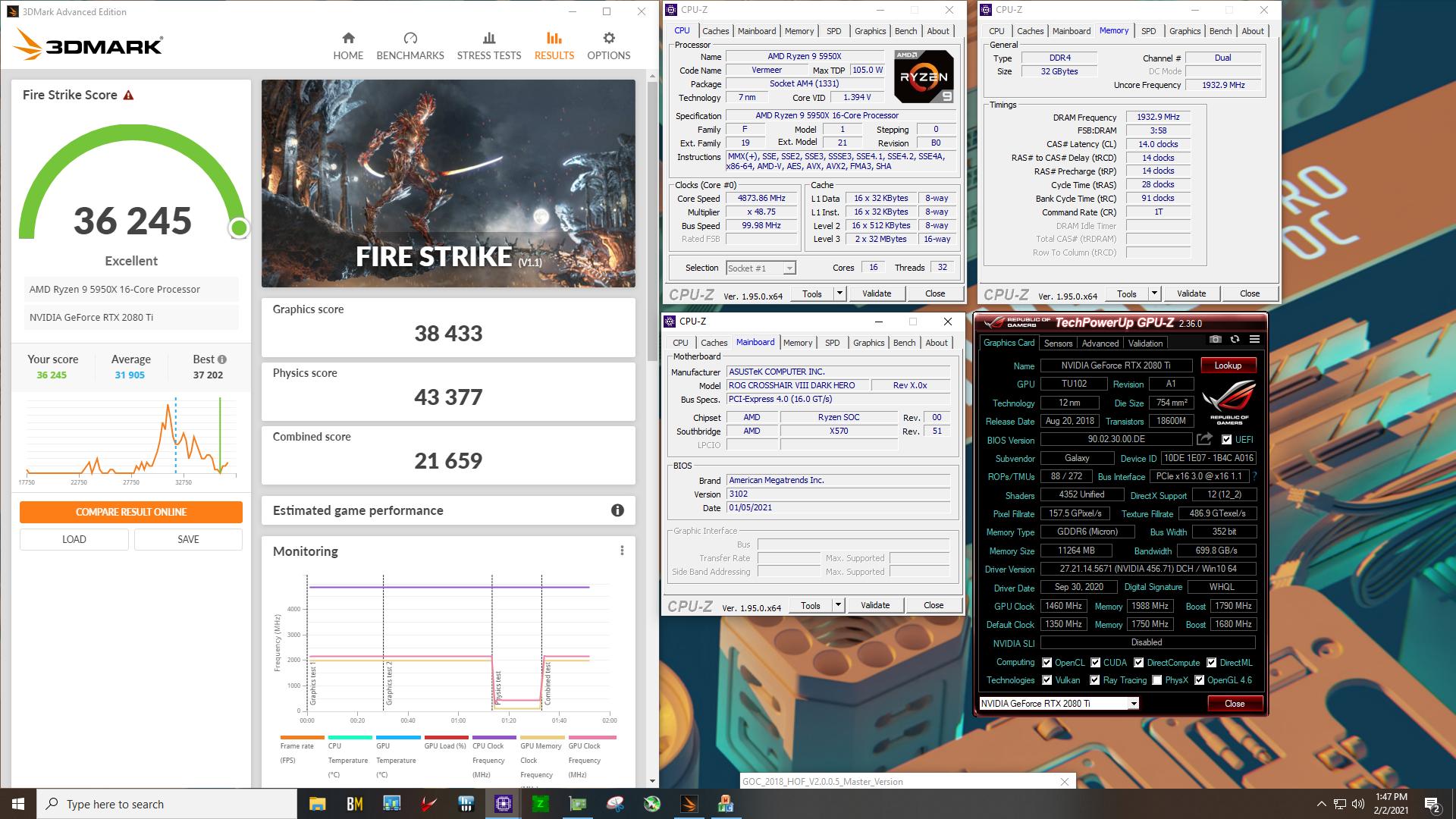Click the volume icon in system tray
This screenshot has height=819, width=1456.
point(1358,804)
